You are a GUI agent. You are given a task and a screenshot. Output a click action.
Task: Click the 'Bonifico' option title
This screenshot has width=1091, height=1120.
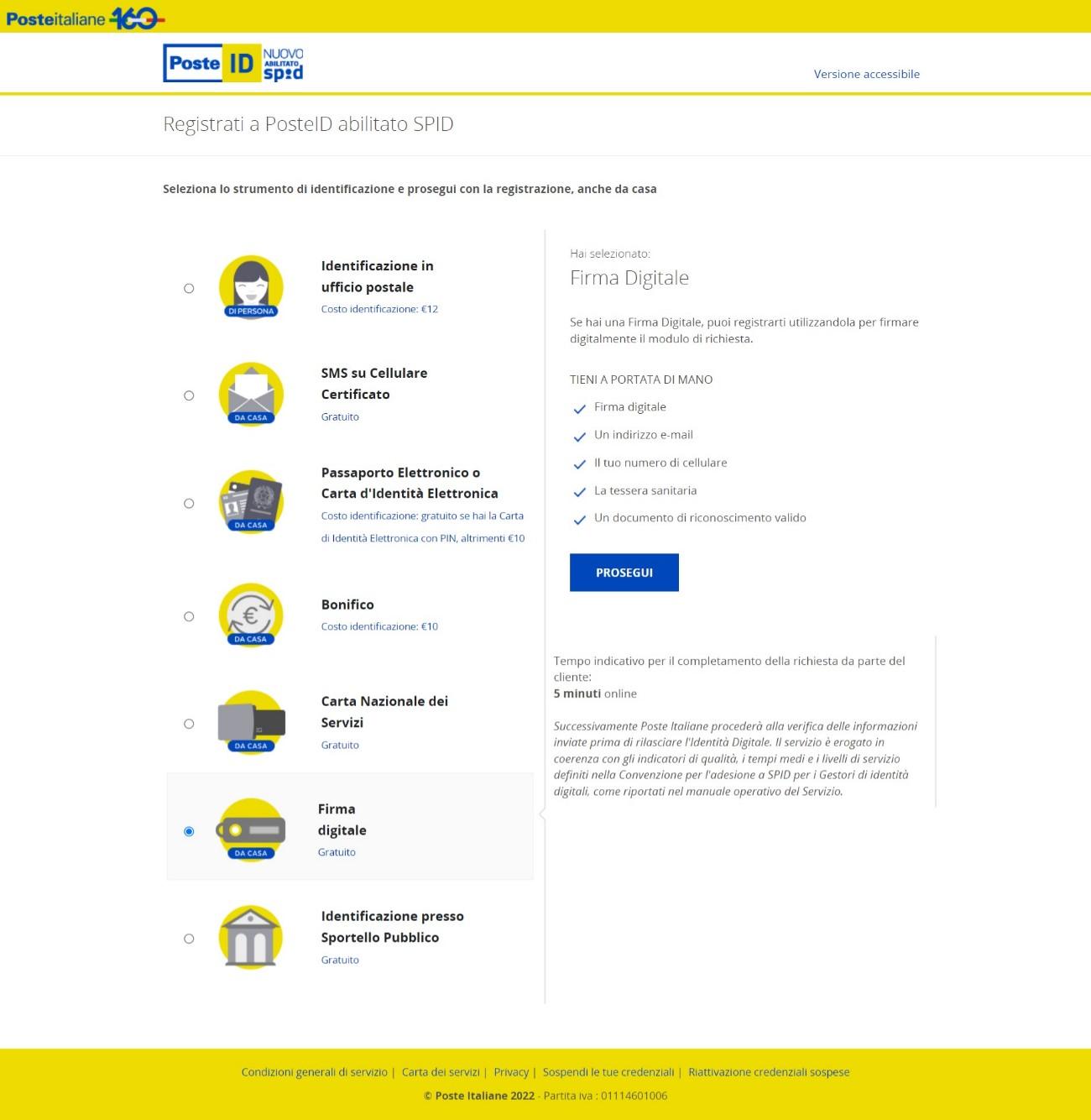(x=347, y=604)
